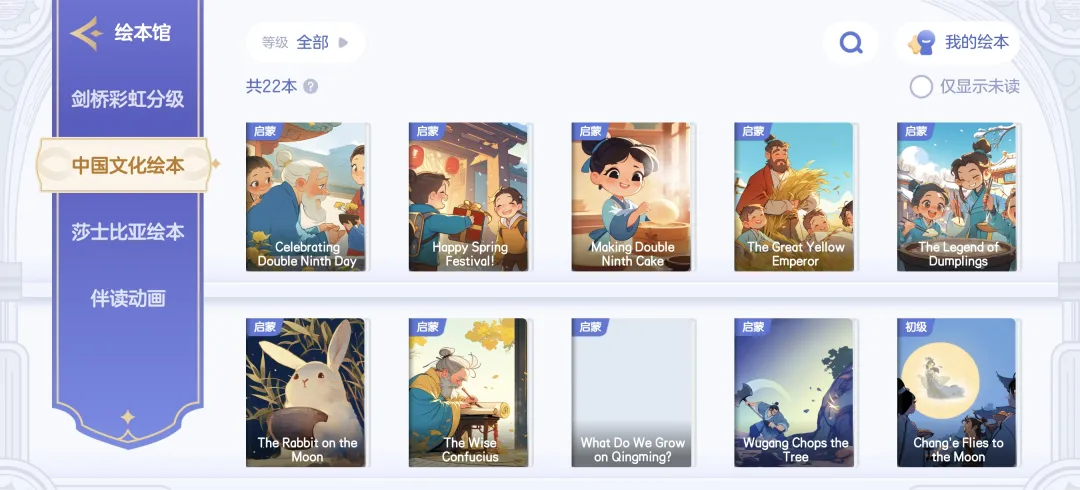Open the 伴读动画 sidebar tab
The width and height of the screenshot is (1080, 490).
128,298
